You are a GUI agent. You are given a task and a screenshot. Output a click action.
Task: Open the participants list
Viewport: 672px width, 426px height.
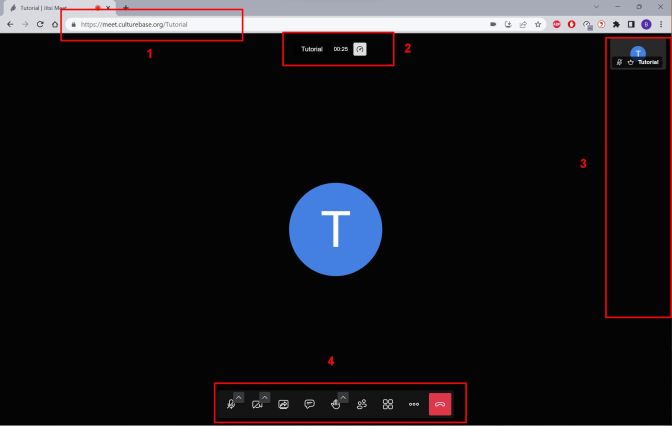(x=362, y=404)
